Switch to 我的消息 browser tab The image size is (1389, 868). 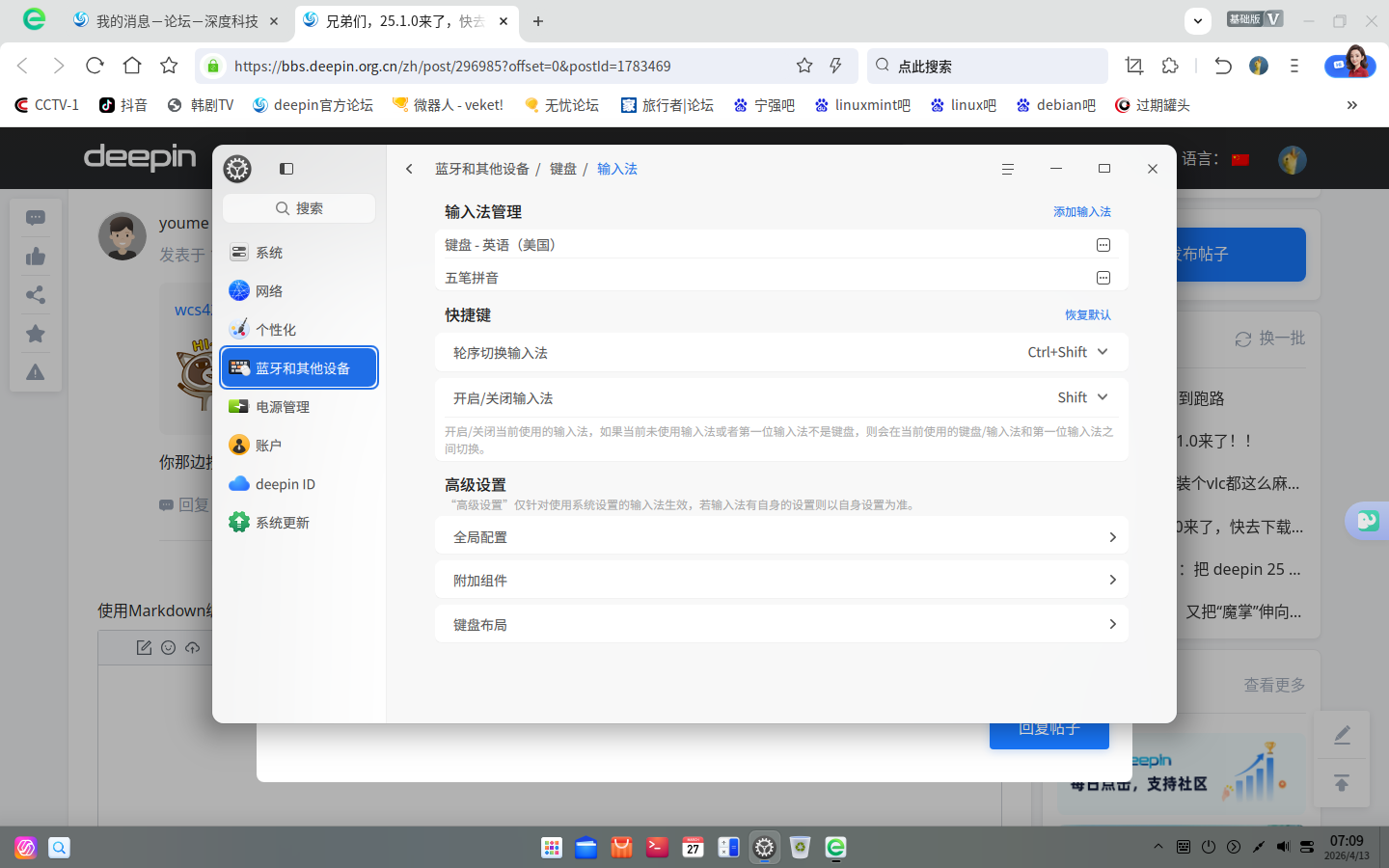[177, 21]
